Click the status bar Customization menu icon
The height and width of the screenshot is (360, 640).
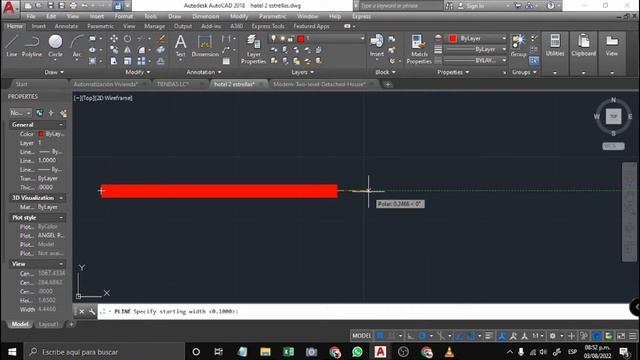click(x=633, y=336)
